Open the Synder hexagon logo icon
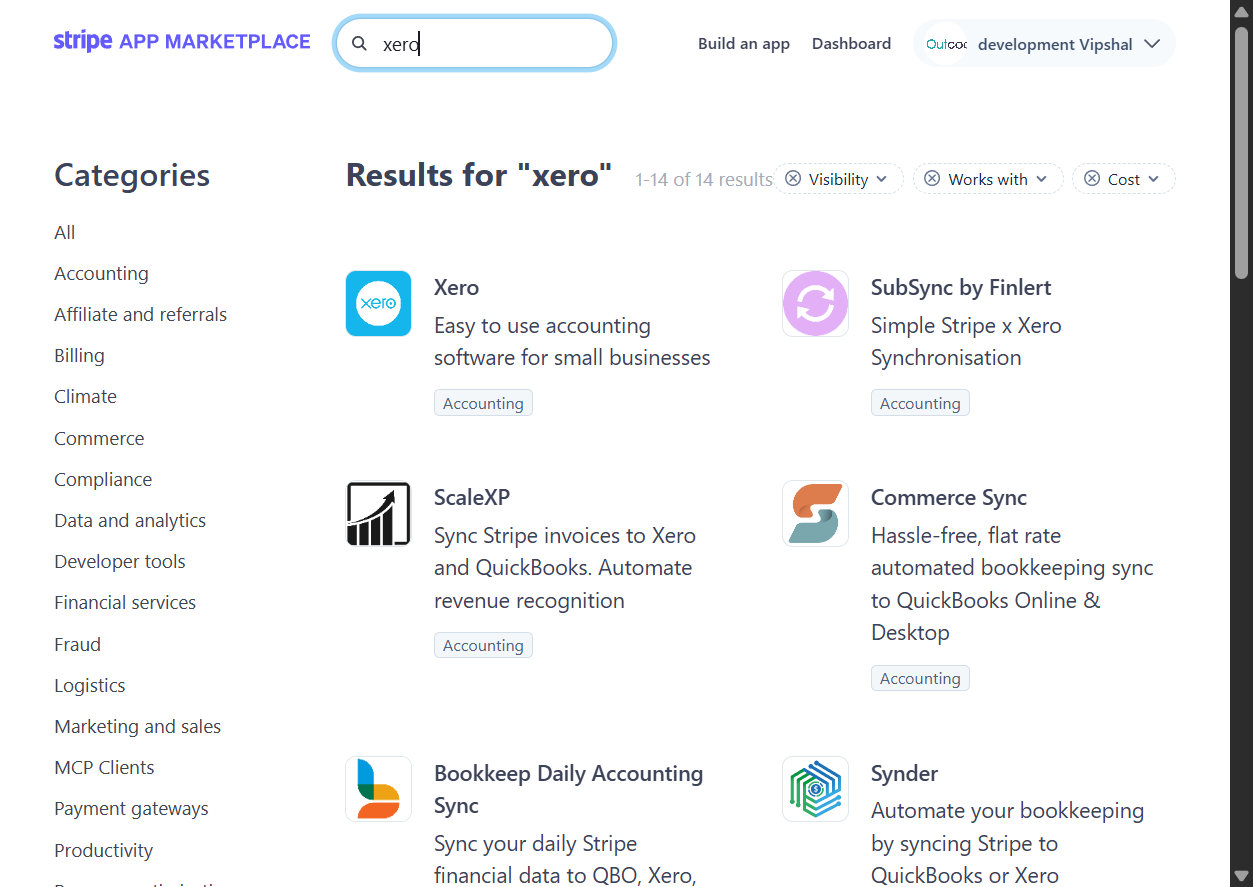The image size is (1253, 887). (815, 789)
